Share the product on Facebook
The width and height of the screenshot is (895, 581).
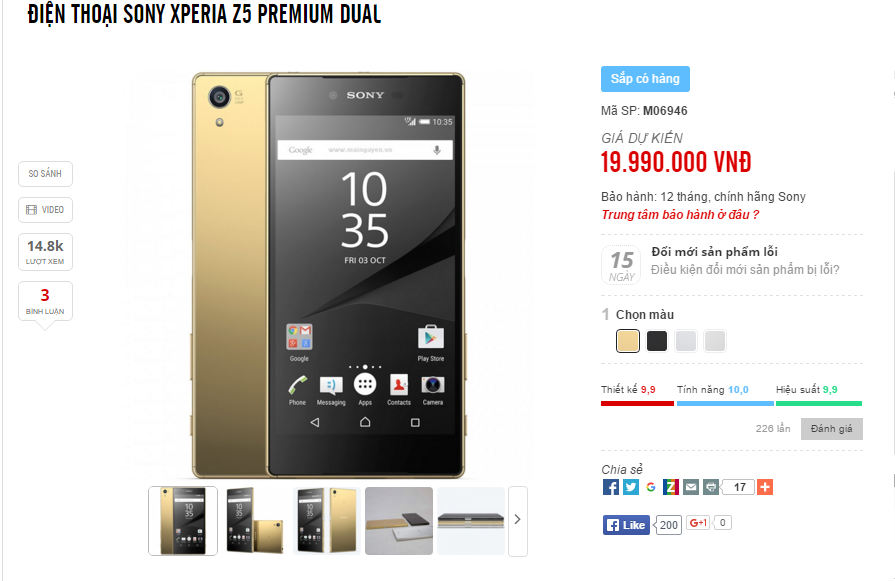[611, 487]
